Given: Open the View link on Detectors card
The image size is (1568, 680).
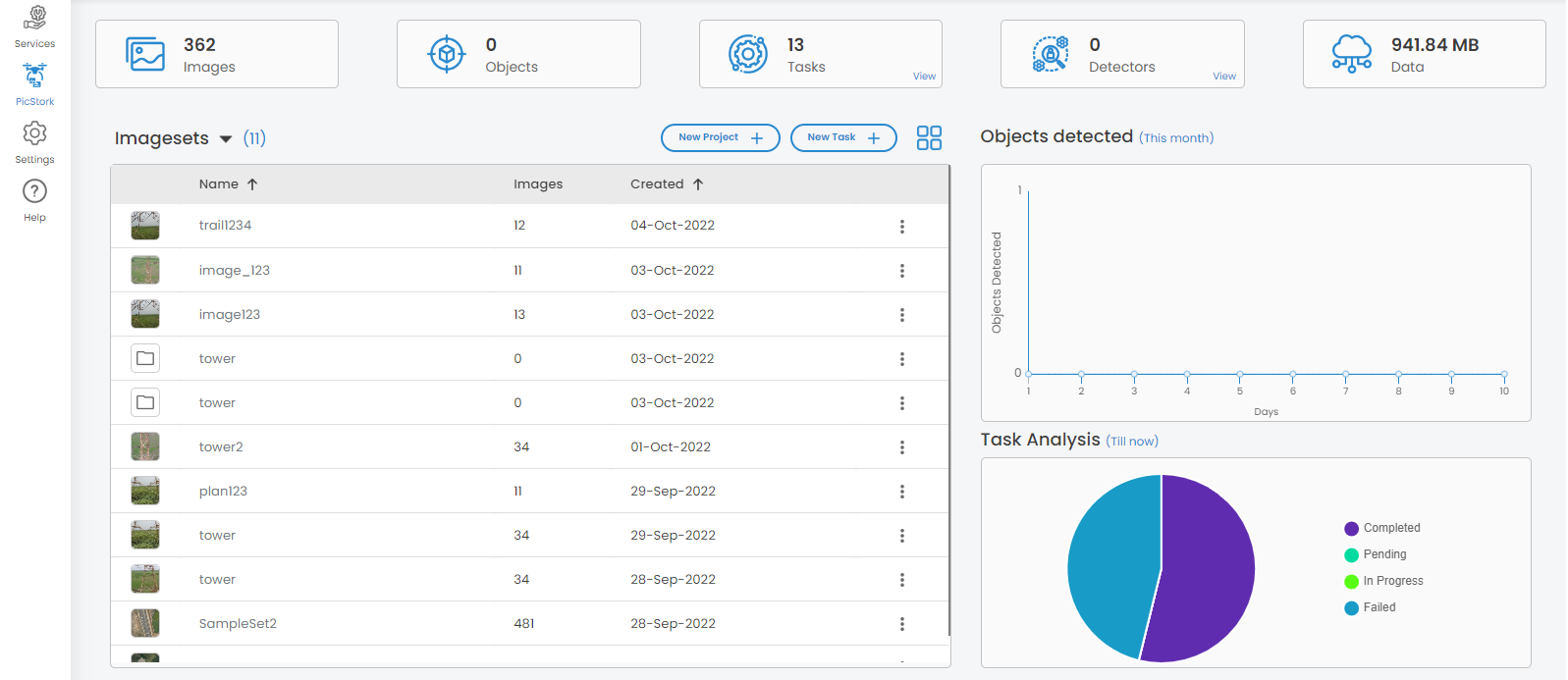Looking at the screenshot, I should [1224, 77].
